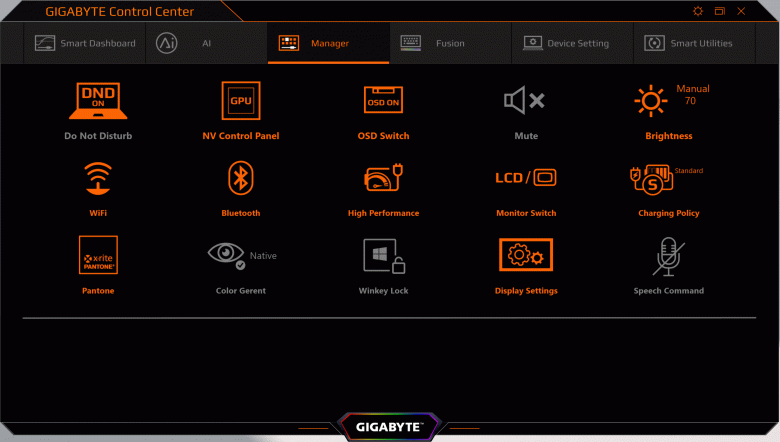Close the GIGABYTE Control Center window
This screenshot has width=780, height=442.
pos(741,11)
